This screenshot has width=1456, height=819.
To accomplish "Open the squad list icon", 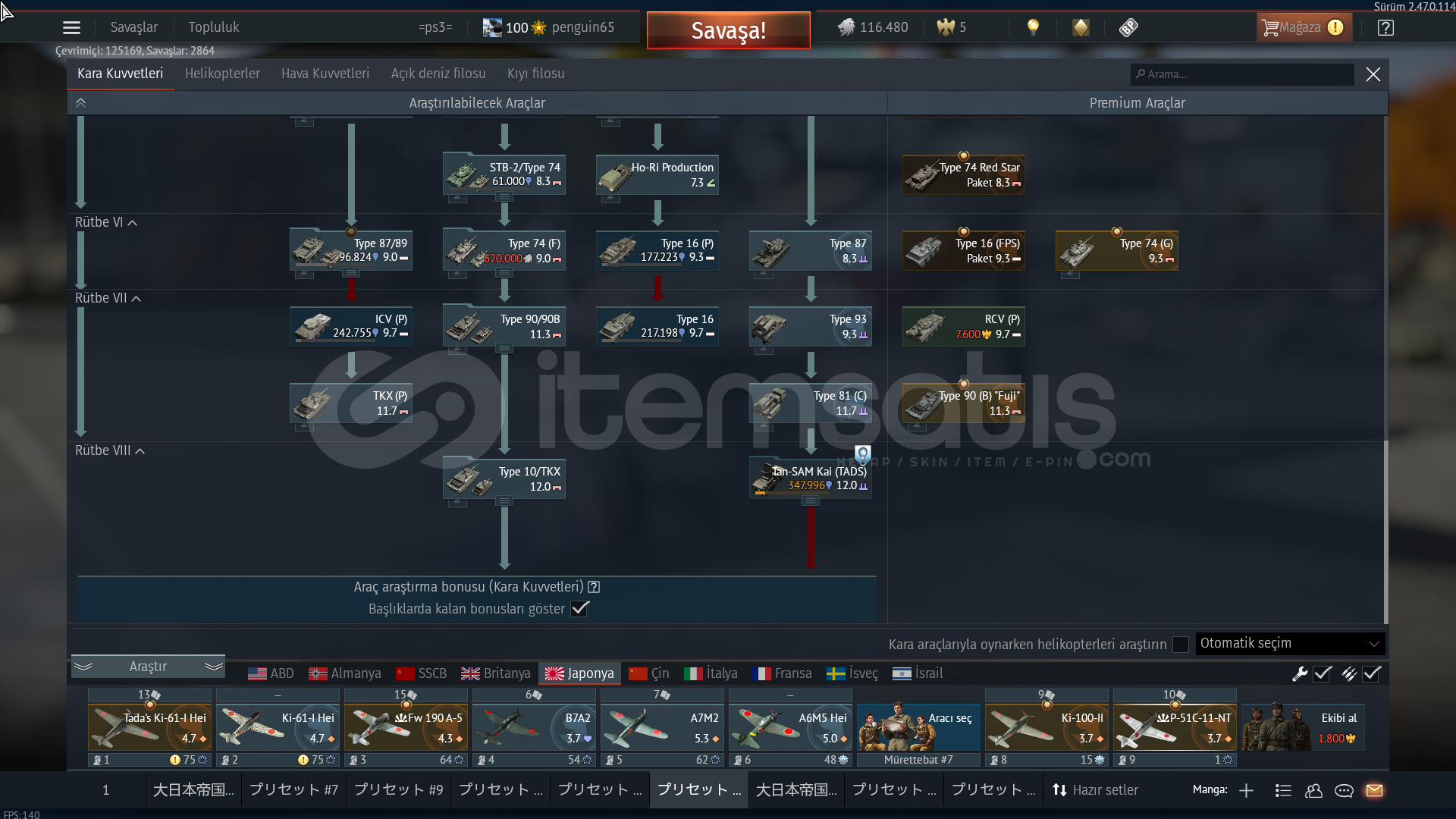I will tap(1283, 790).
